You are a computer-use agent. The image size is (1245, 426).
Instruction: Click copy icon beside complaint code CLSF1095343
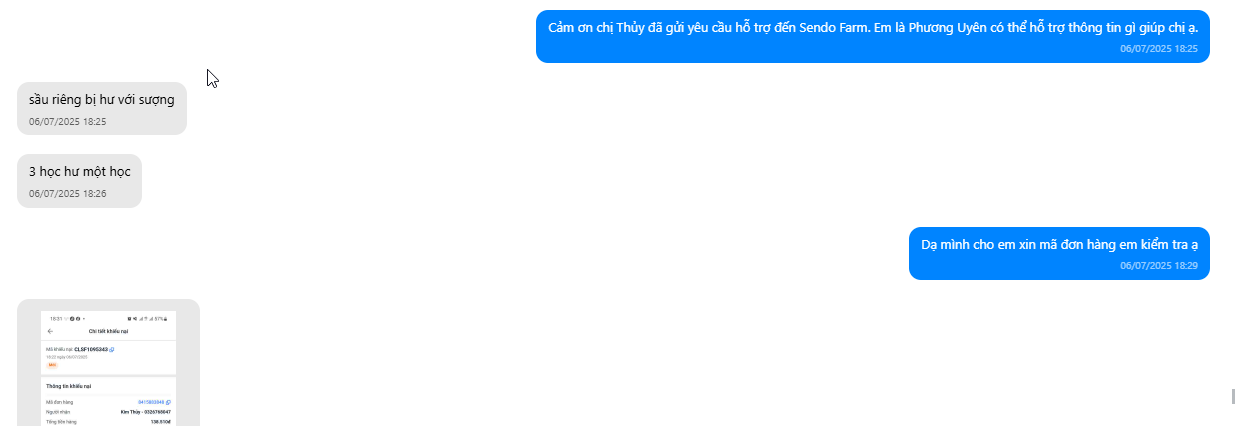pos(112,349)
